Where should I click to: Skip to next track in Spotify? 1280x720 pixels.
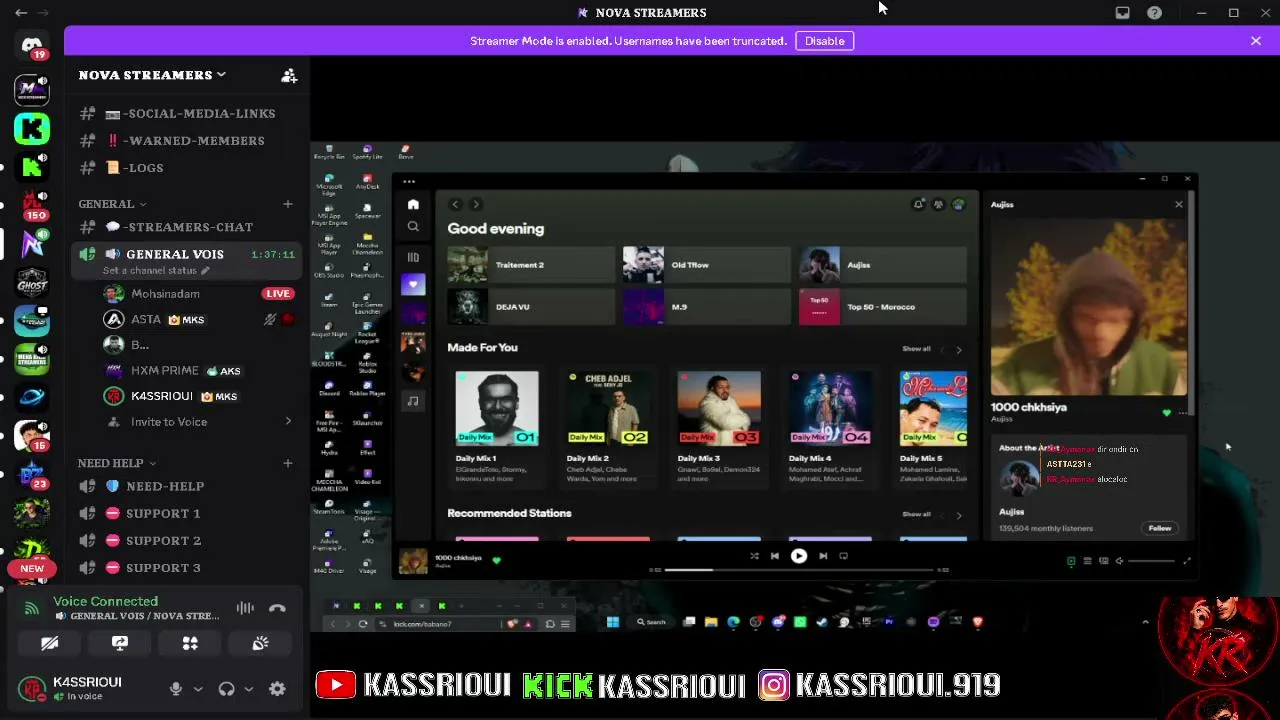[823, 556]
